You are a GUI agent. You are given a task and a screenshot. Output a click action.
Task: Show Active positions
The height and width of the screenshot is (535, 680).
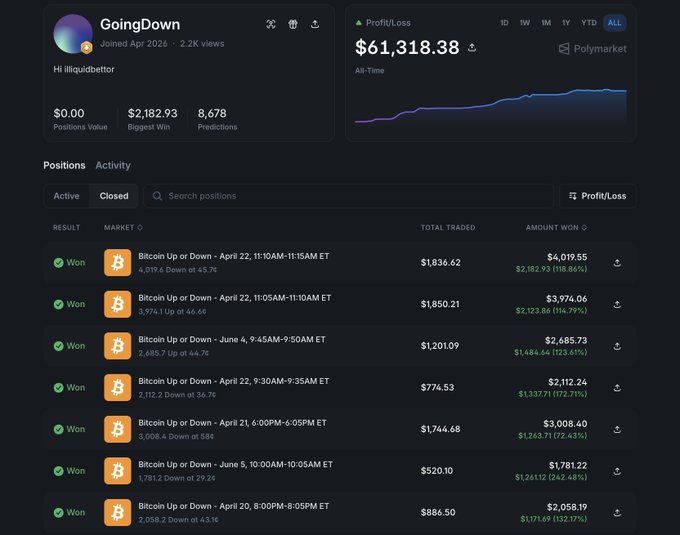66,196
